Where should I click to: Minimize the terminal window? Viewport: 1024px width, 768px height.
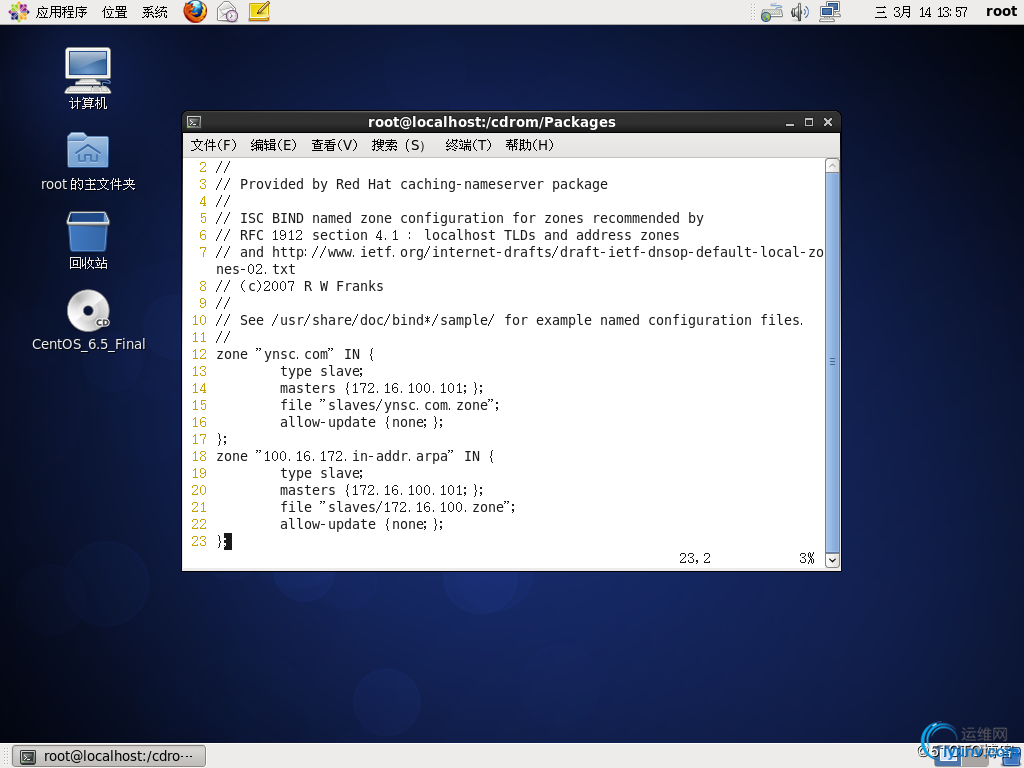tap(790, 122)
